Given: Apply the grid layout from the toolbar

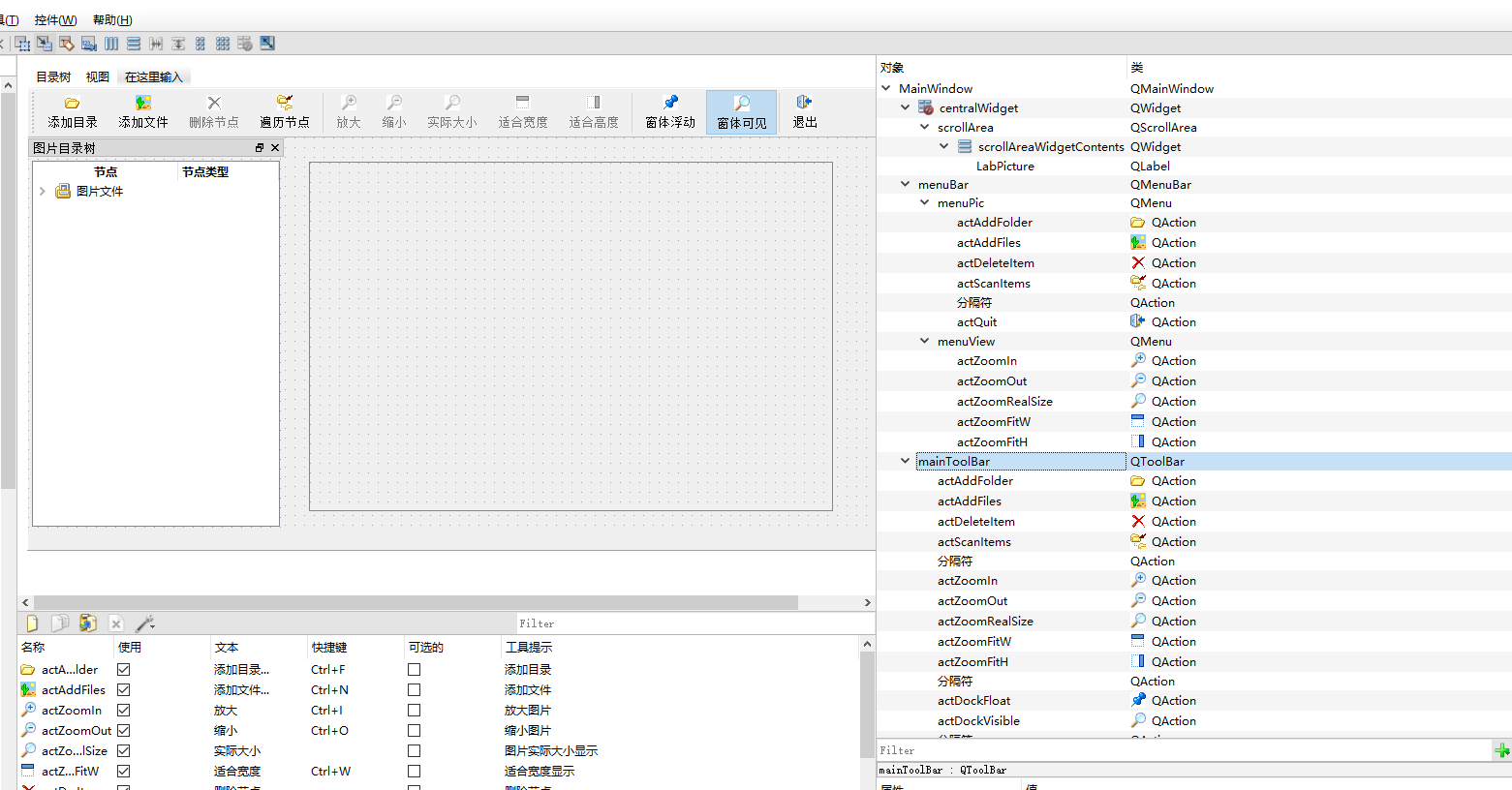Looking at the screenshot, I should [223, 44].
